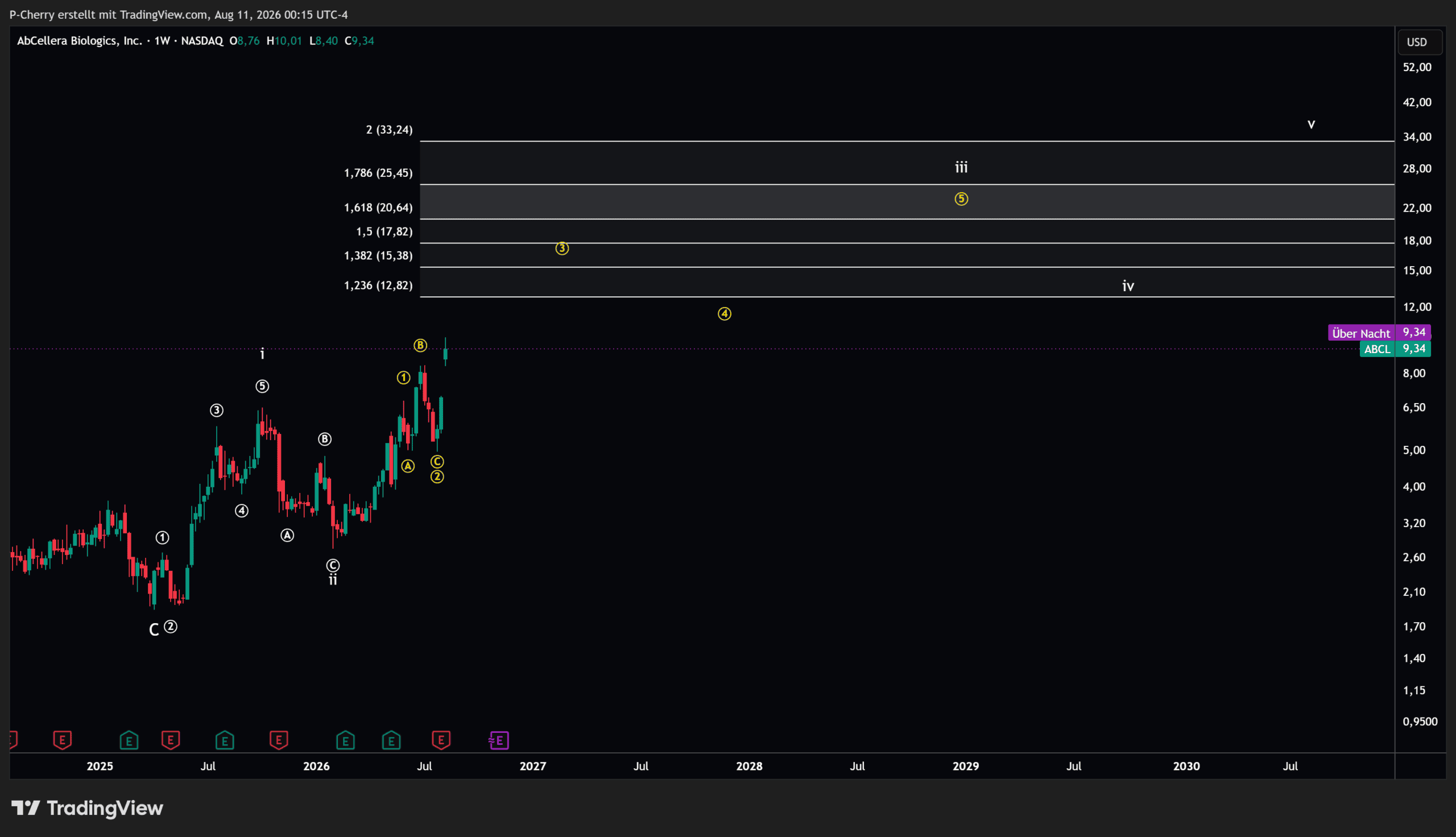This screenshot has width=1456, height=837.
Task: Click the 2028 label on time axis
Action: [750, 766]
